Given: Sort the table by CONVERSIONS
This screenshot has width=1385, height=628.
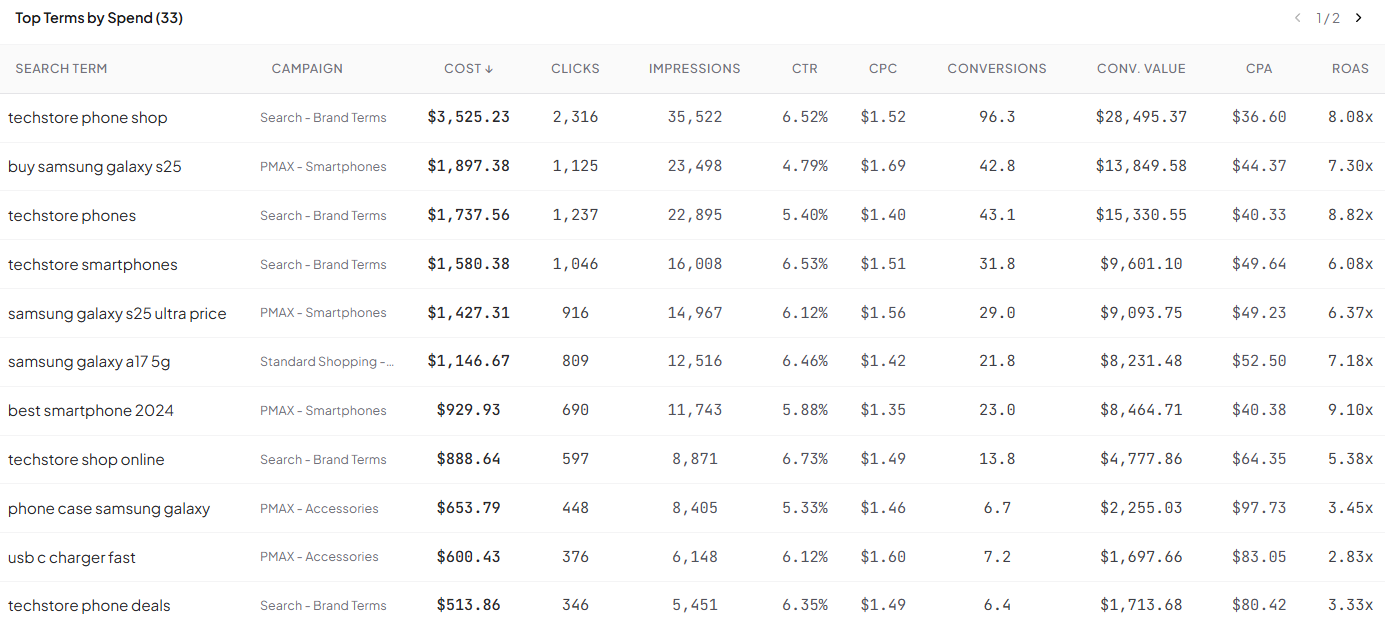Looking at the screenshot, I should 997,68.
